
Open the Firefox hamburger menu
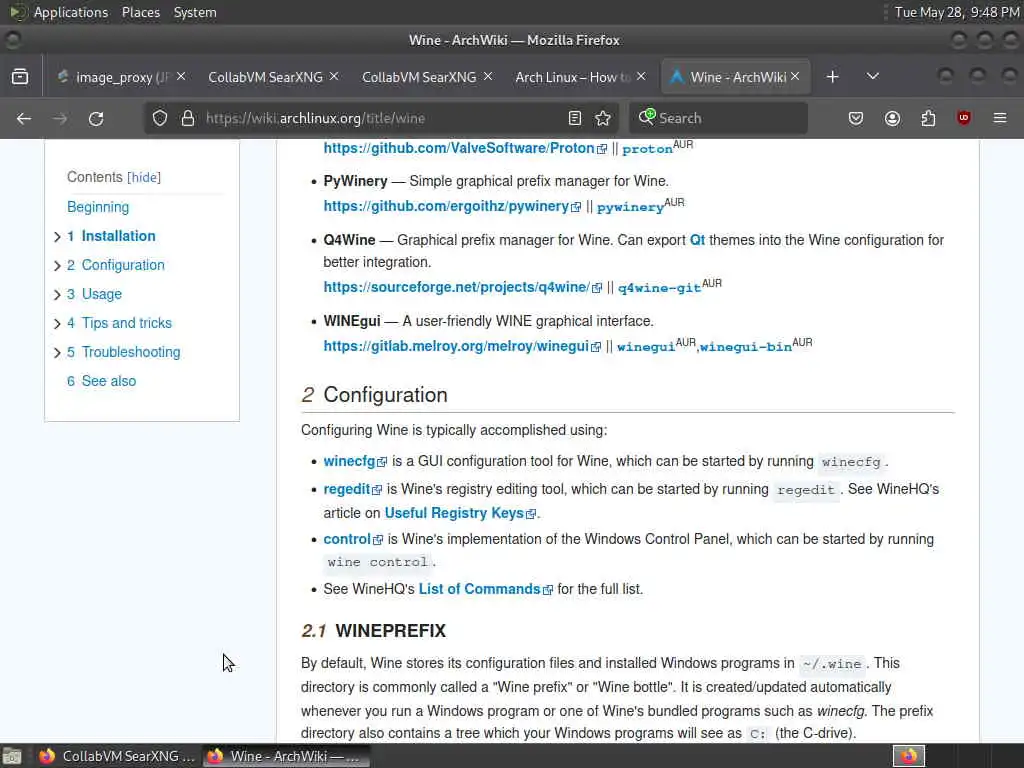point(1000,118)
